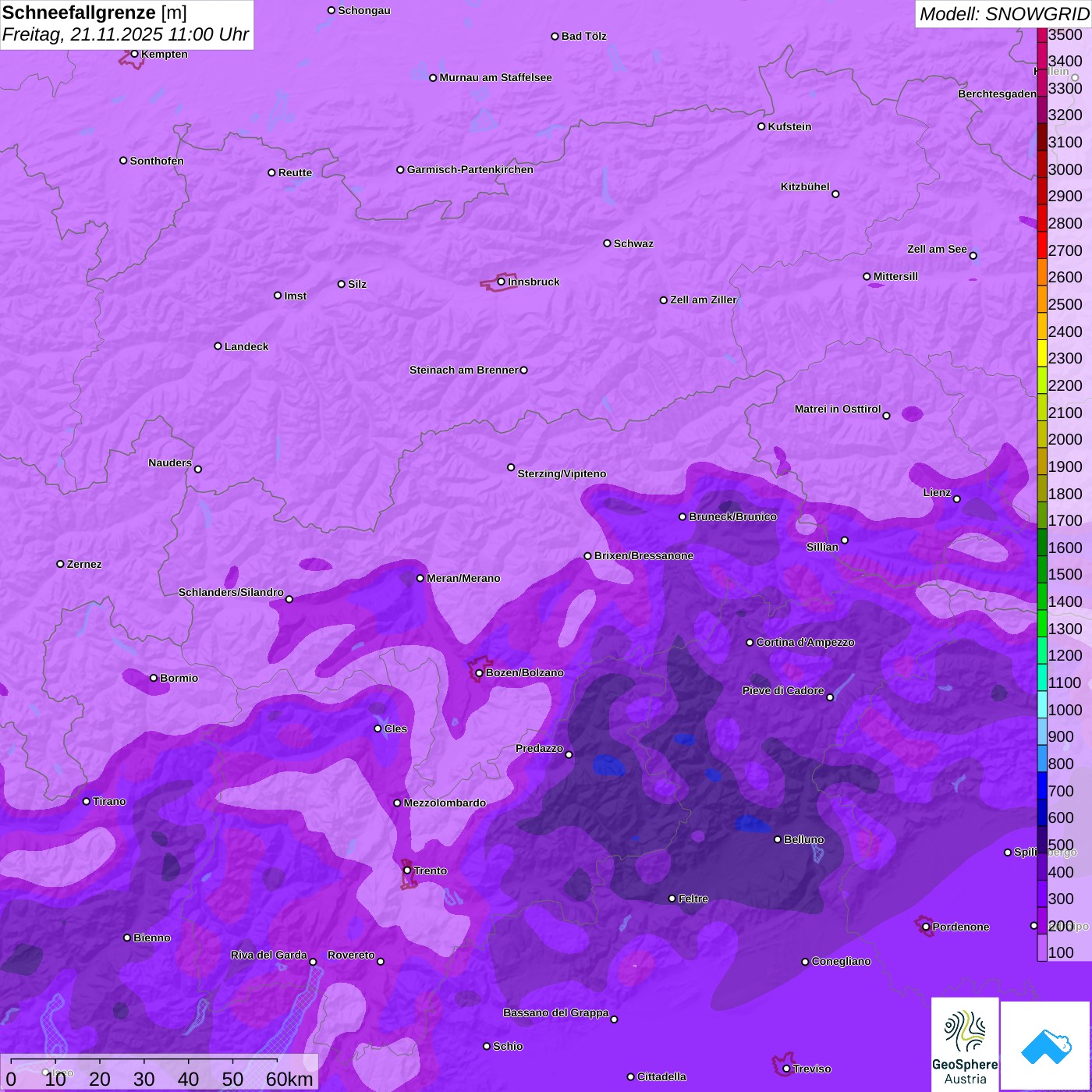
Task: Click the Kufstein city marker dot
Action: [x=761, y=126]
